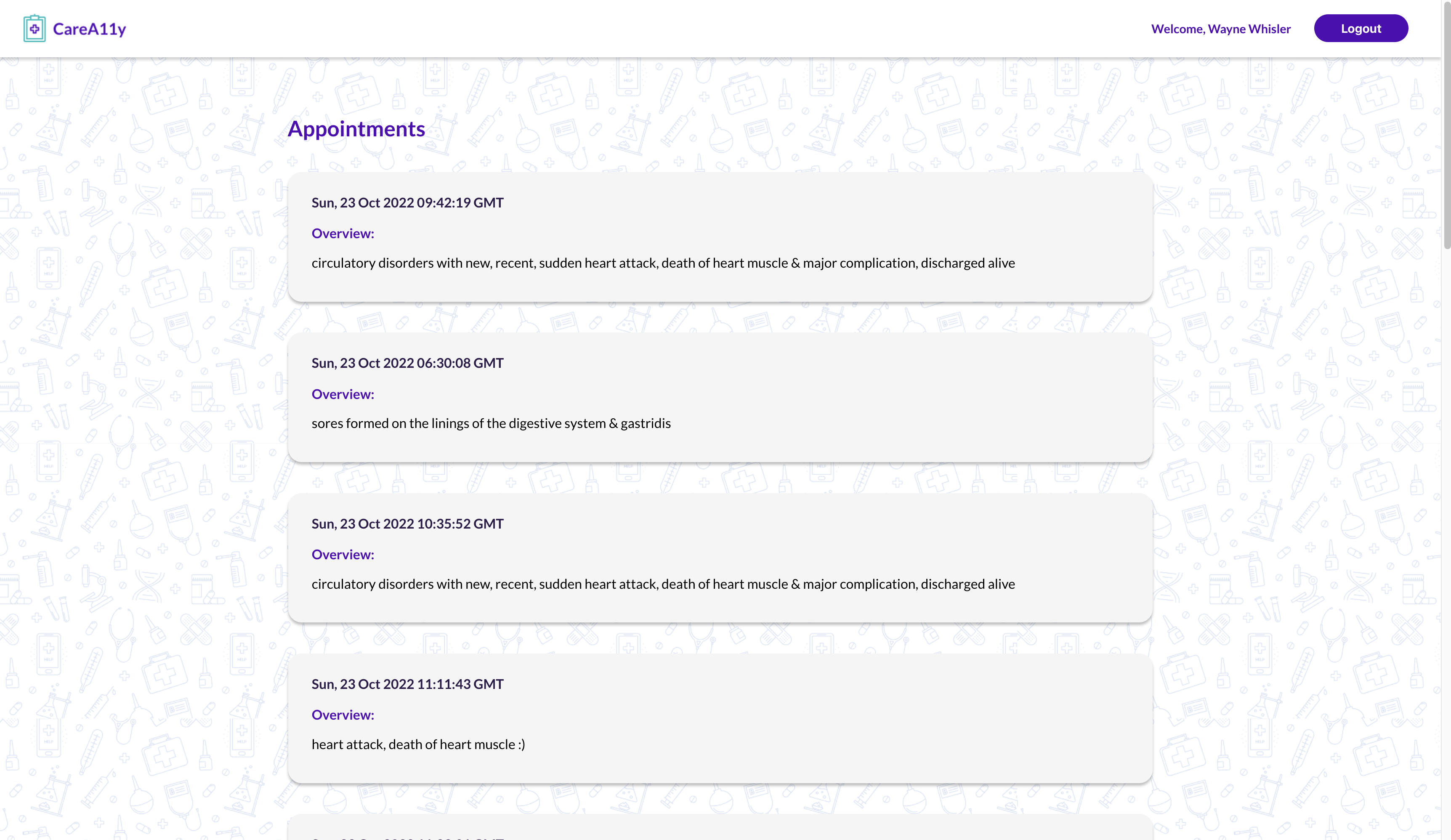Click the CareA11y clipboard logo icon
The width and height of the screenshot is (1451, 840).
tap(35, 28)
